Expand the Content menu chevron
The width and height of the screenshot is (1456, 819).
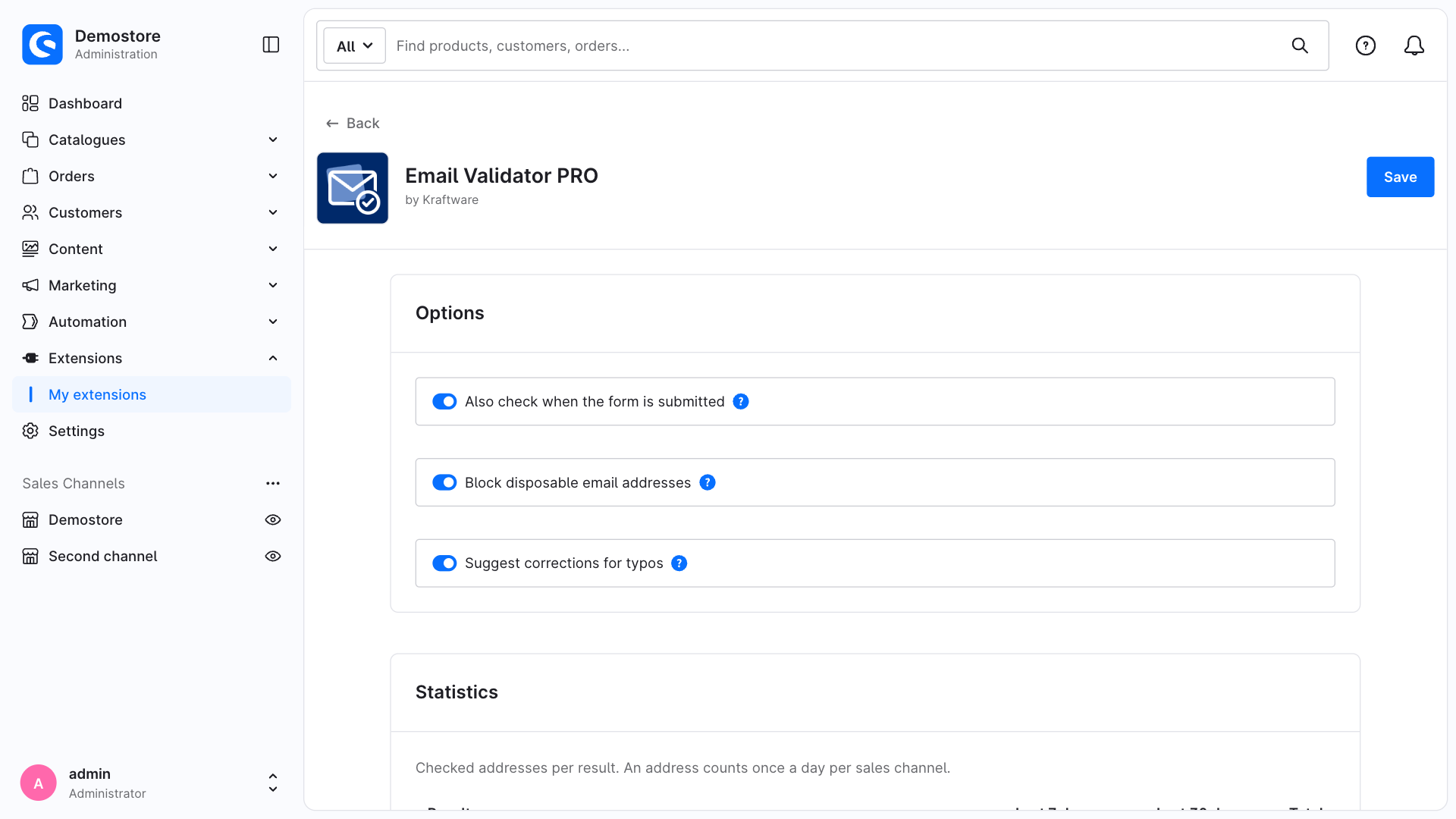273,249
